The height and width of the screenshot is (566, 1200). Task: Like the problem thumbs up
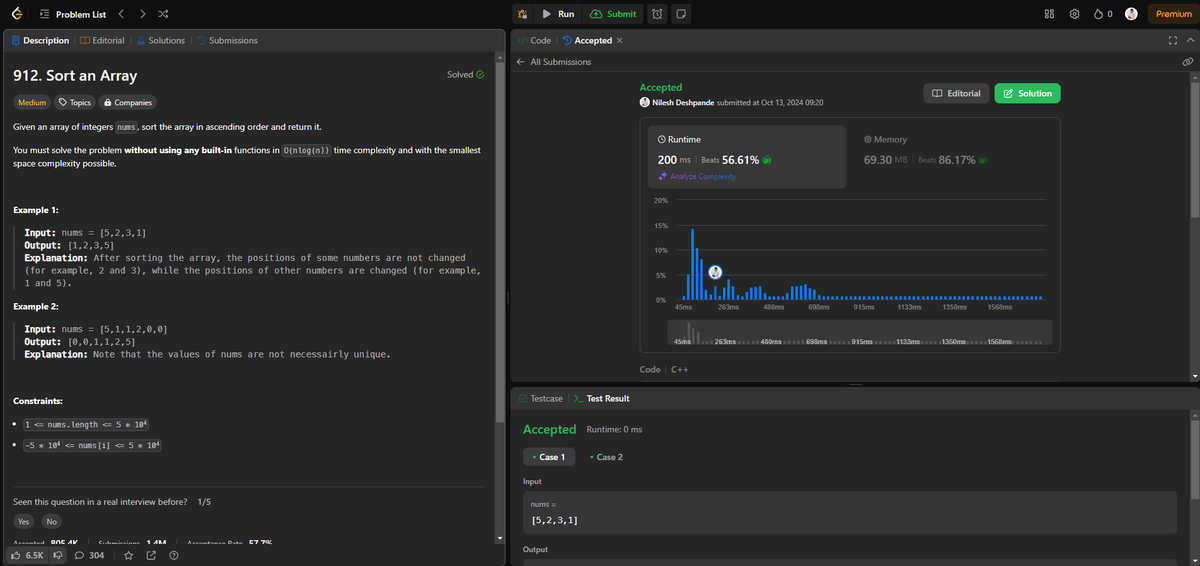tap(28, 555)
